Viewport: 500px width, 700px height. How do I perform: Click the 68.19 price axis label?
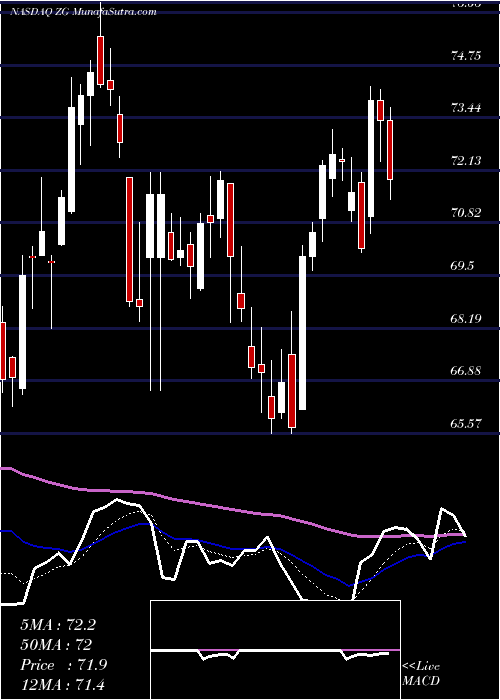click(x=466, y=318)
